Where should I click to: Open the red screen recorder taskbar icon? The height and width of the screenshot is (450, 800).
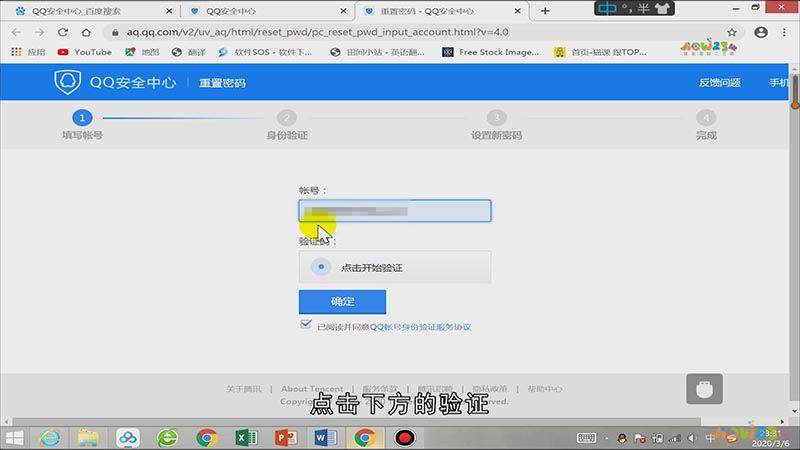(x=405, y=438)
